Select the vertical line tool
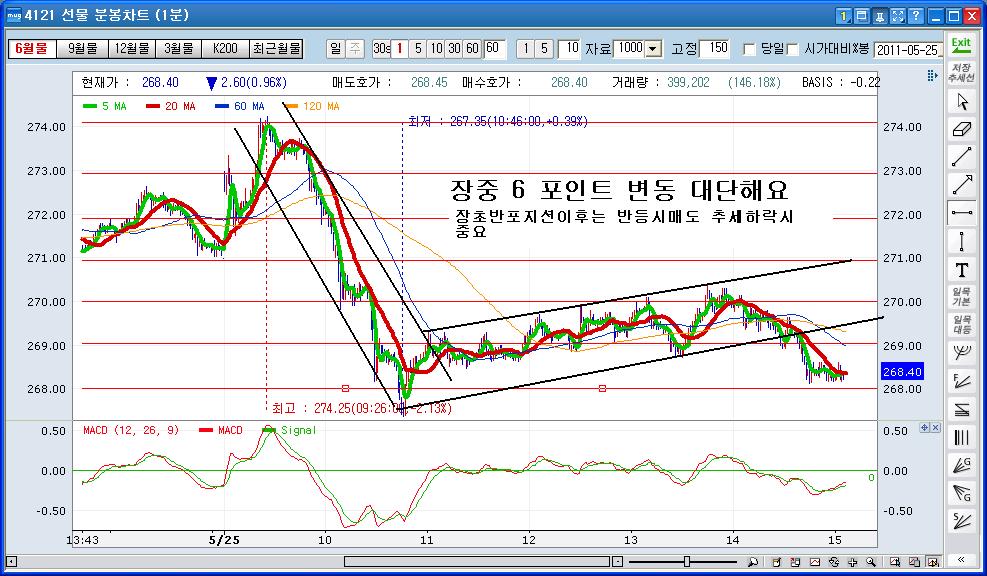 coord(962,241)
